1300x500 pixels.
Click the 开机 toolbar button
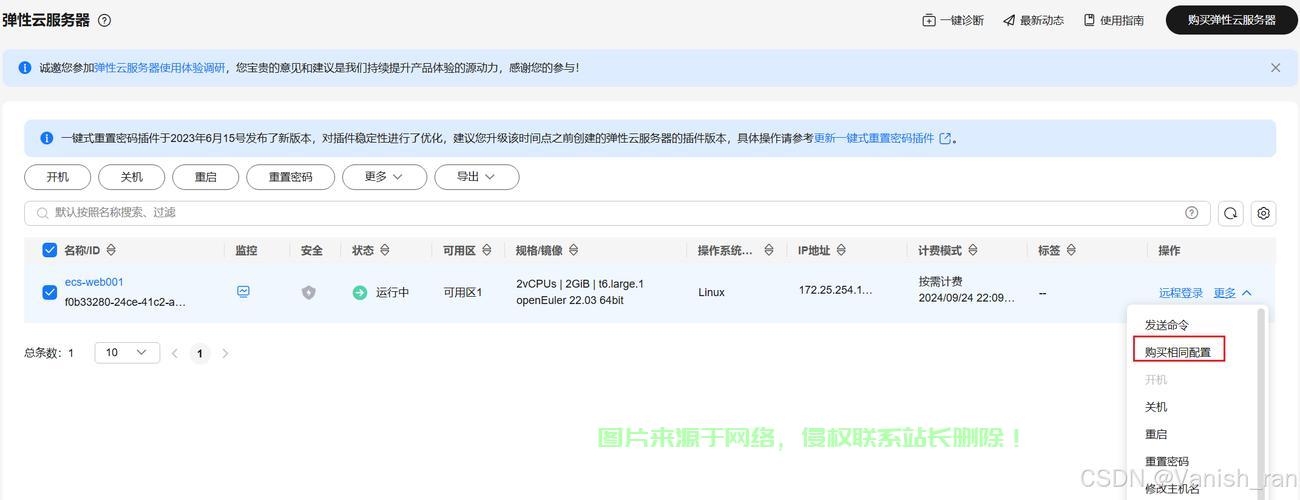point(58,177)
